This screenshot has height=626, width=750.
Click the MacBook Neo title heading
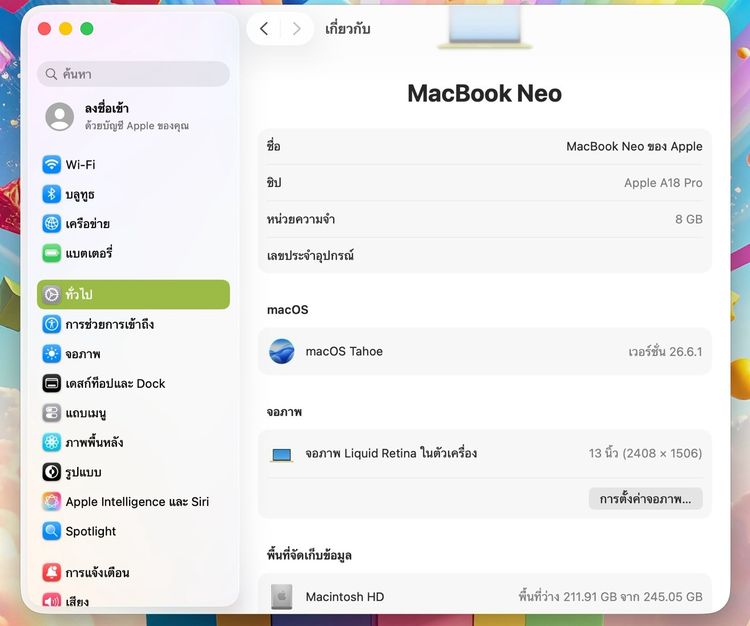coord(485,93)
